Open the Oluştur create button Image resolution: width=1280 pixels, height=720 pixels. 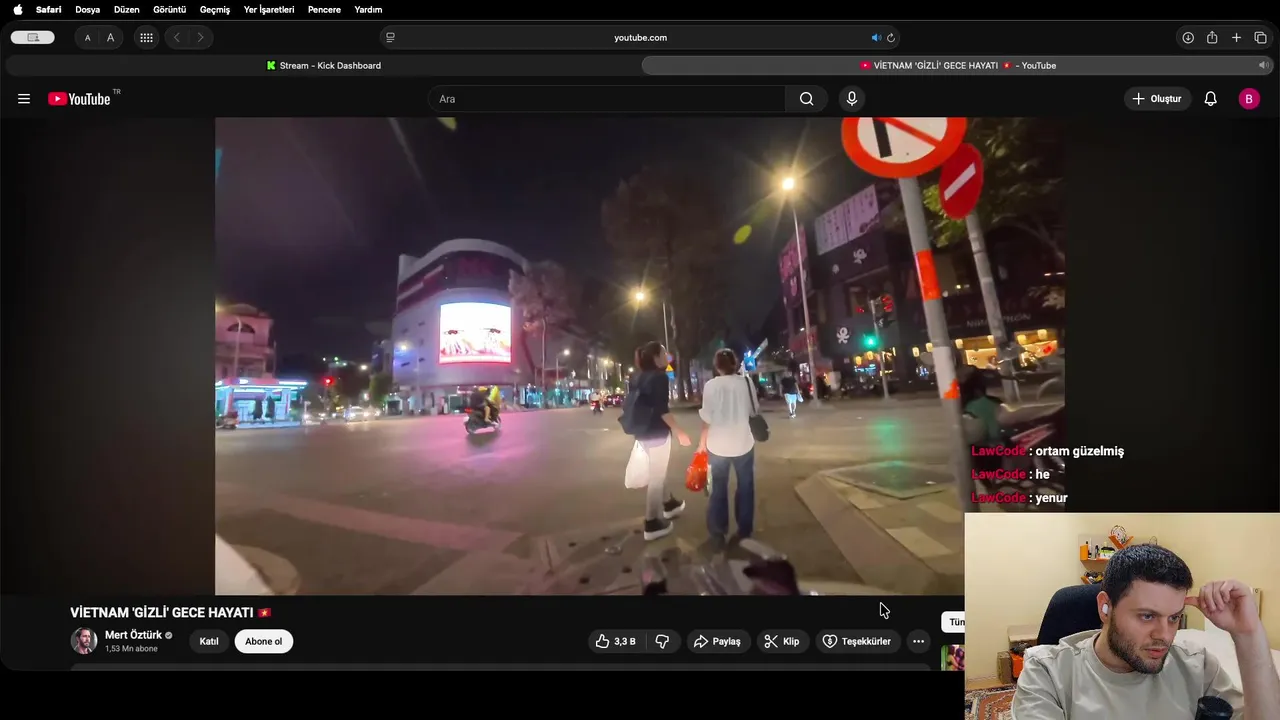(1158, 99)
